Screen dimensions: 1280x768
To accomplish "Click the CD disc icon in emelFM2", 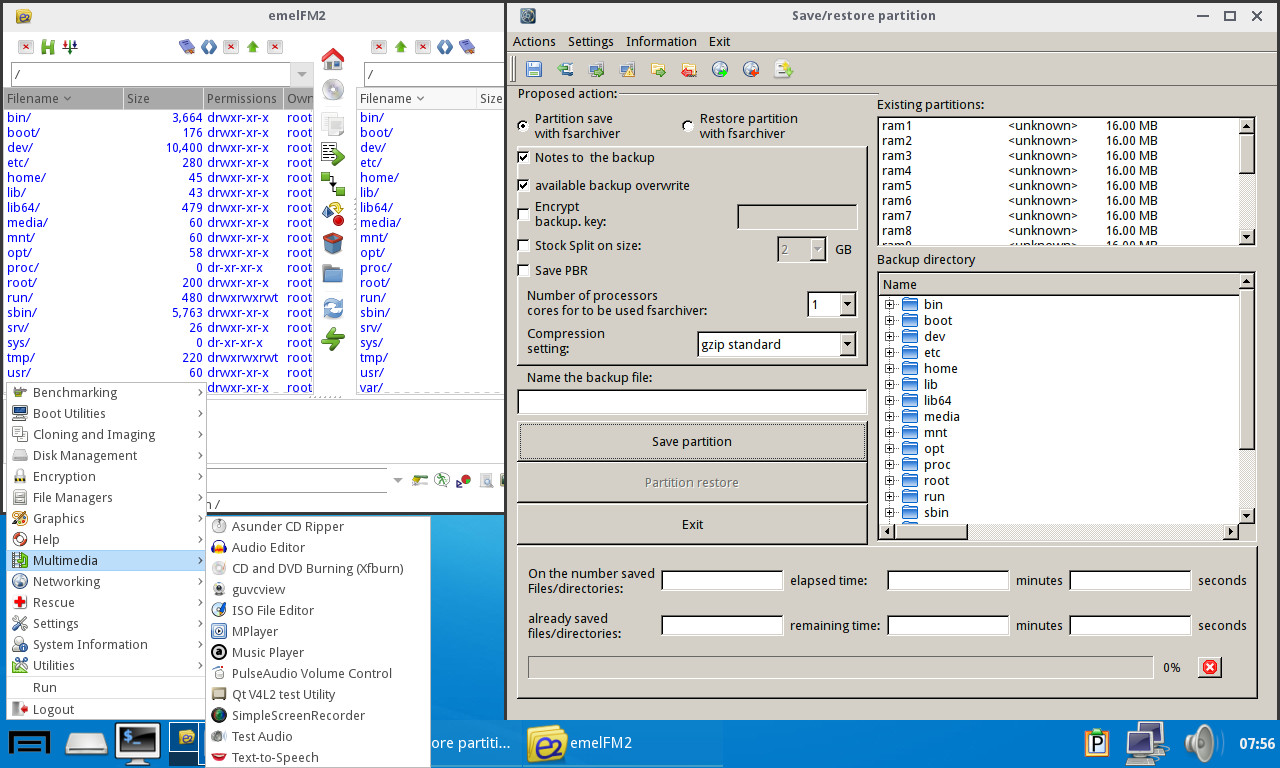I will (332, 90).
